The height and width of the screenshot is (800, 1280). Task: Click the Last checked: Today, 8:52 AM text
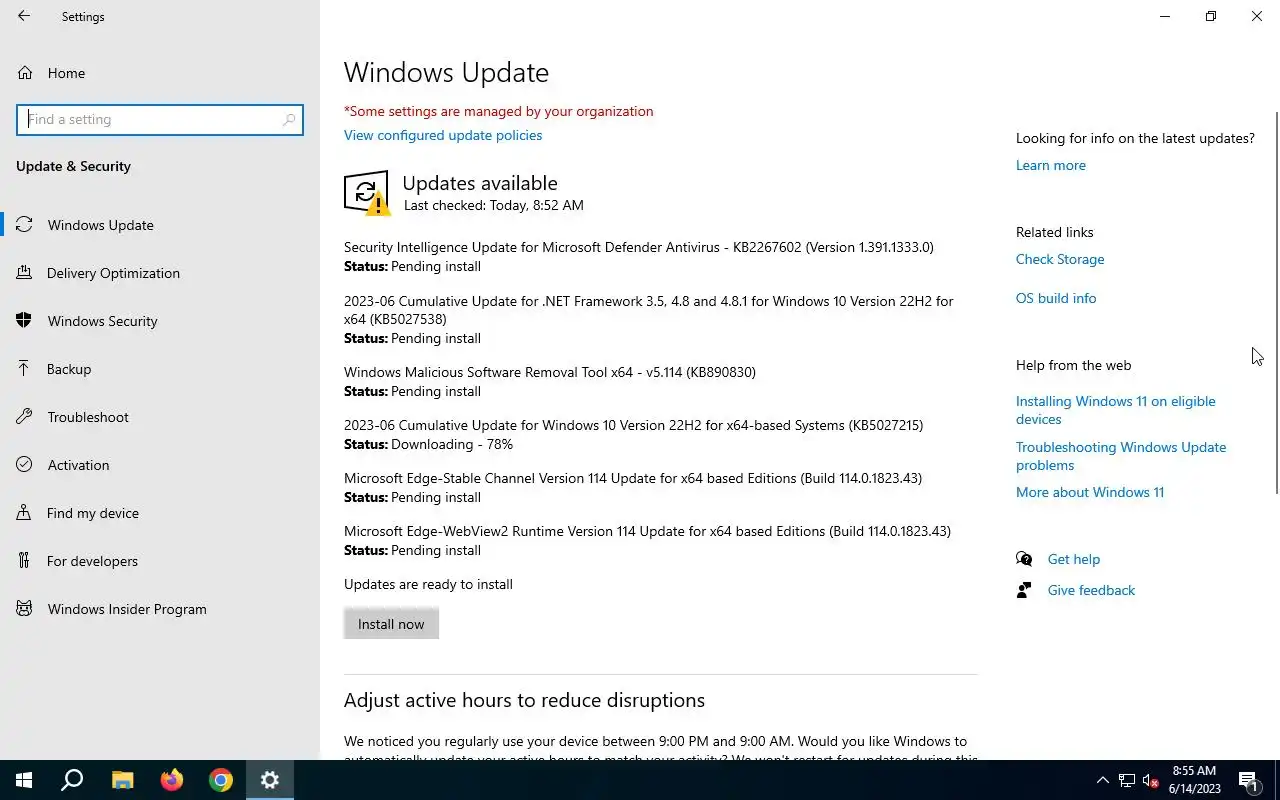pos(493,205)
